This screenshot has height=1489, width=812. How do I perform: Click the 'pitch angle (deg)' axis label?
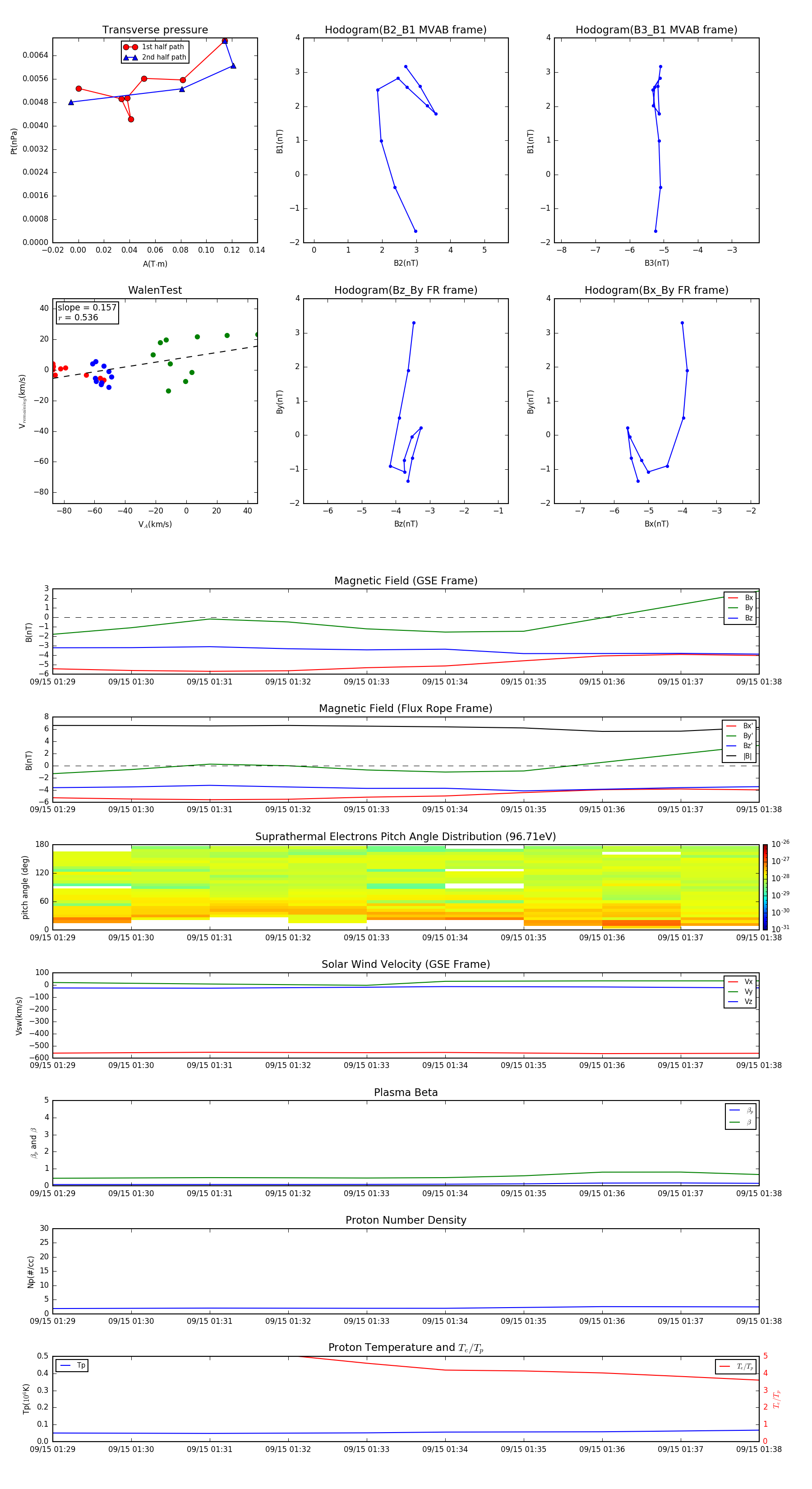25,887
